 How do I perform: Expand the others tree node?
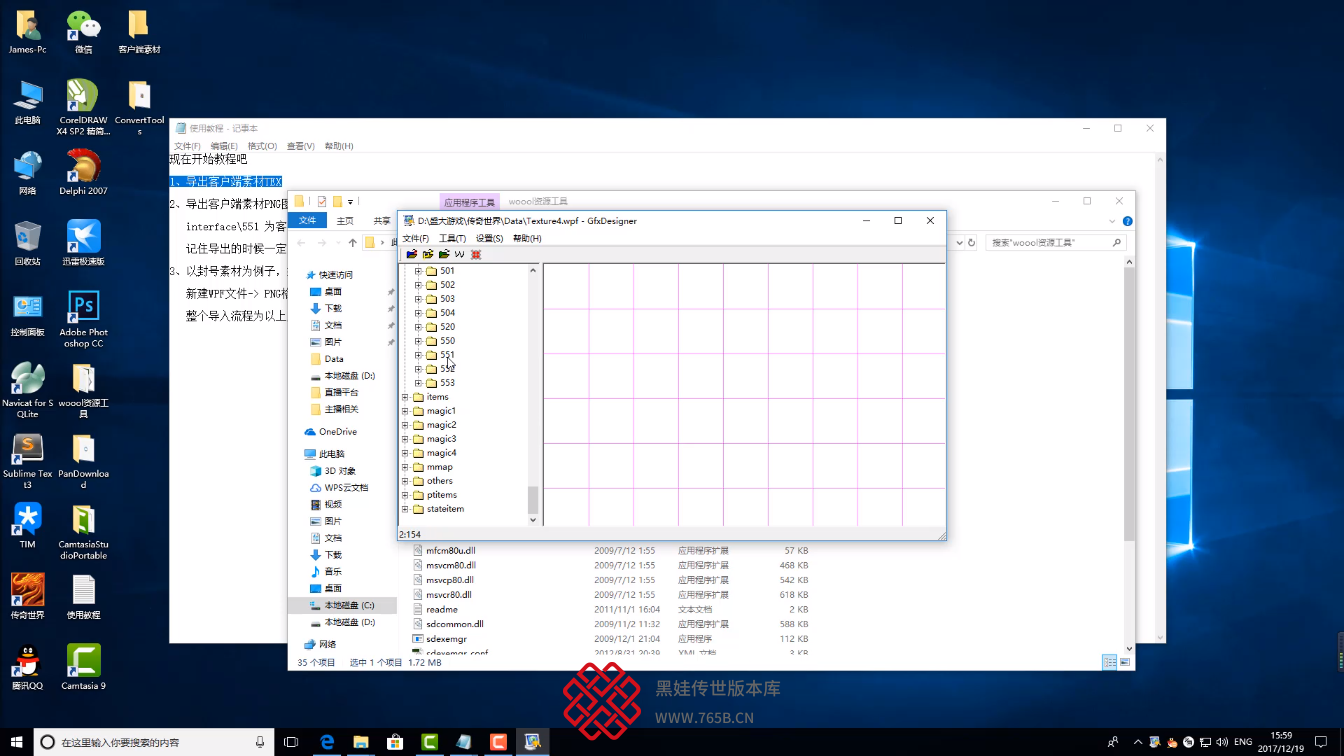pos(405,481)
